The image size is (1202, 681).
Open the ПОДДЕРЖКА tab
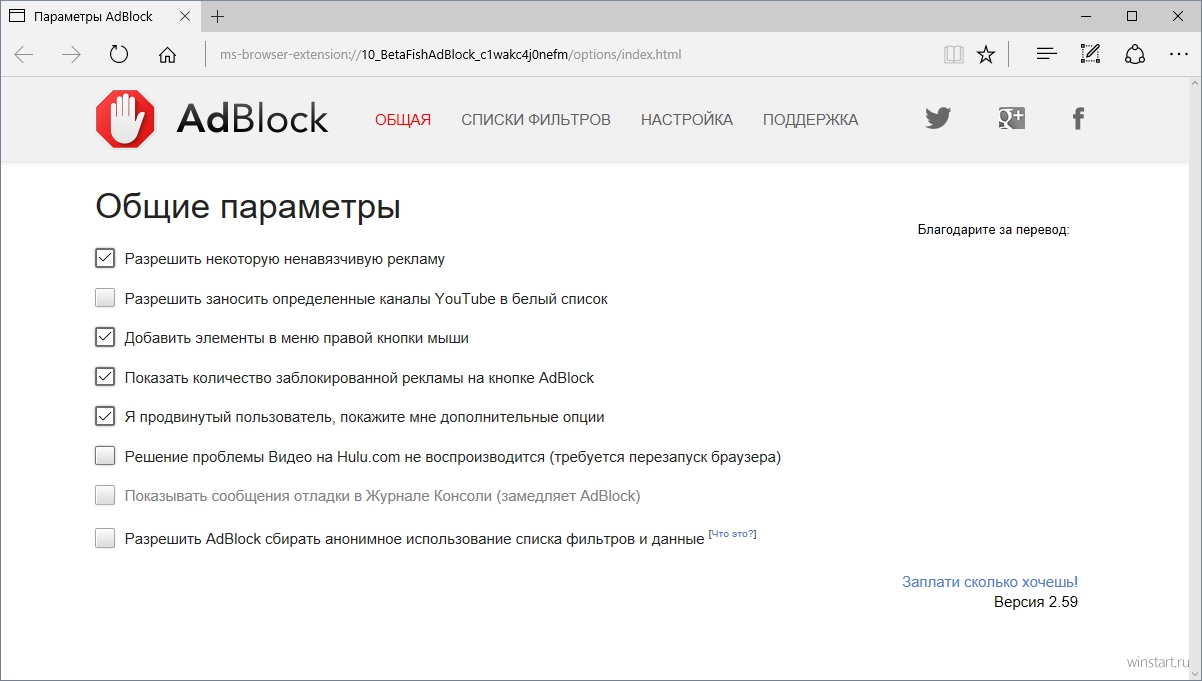click(x=810, y=120)
